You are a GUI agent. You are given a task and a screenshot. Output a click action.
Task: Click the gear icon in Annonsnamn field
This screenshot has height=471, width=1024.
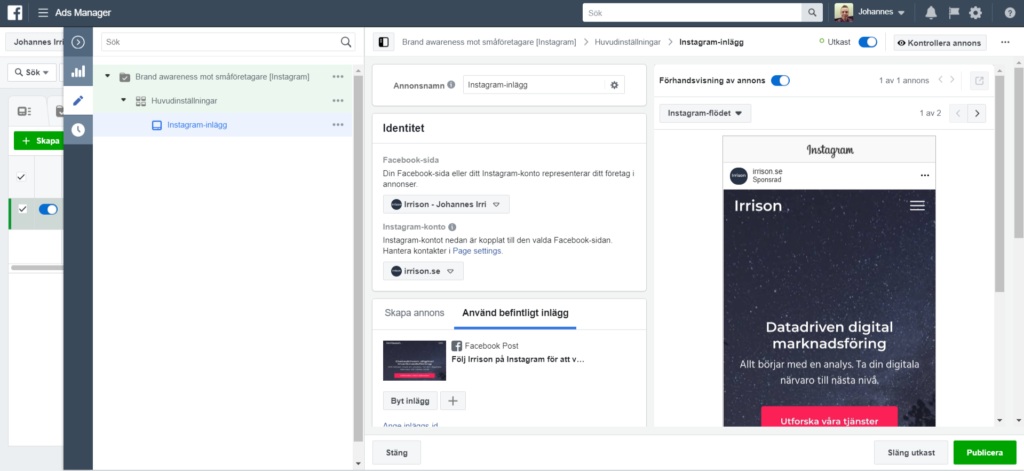615,86
